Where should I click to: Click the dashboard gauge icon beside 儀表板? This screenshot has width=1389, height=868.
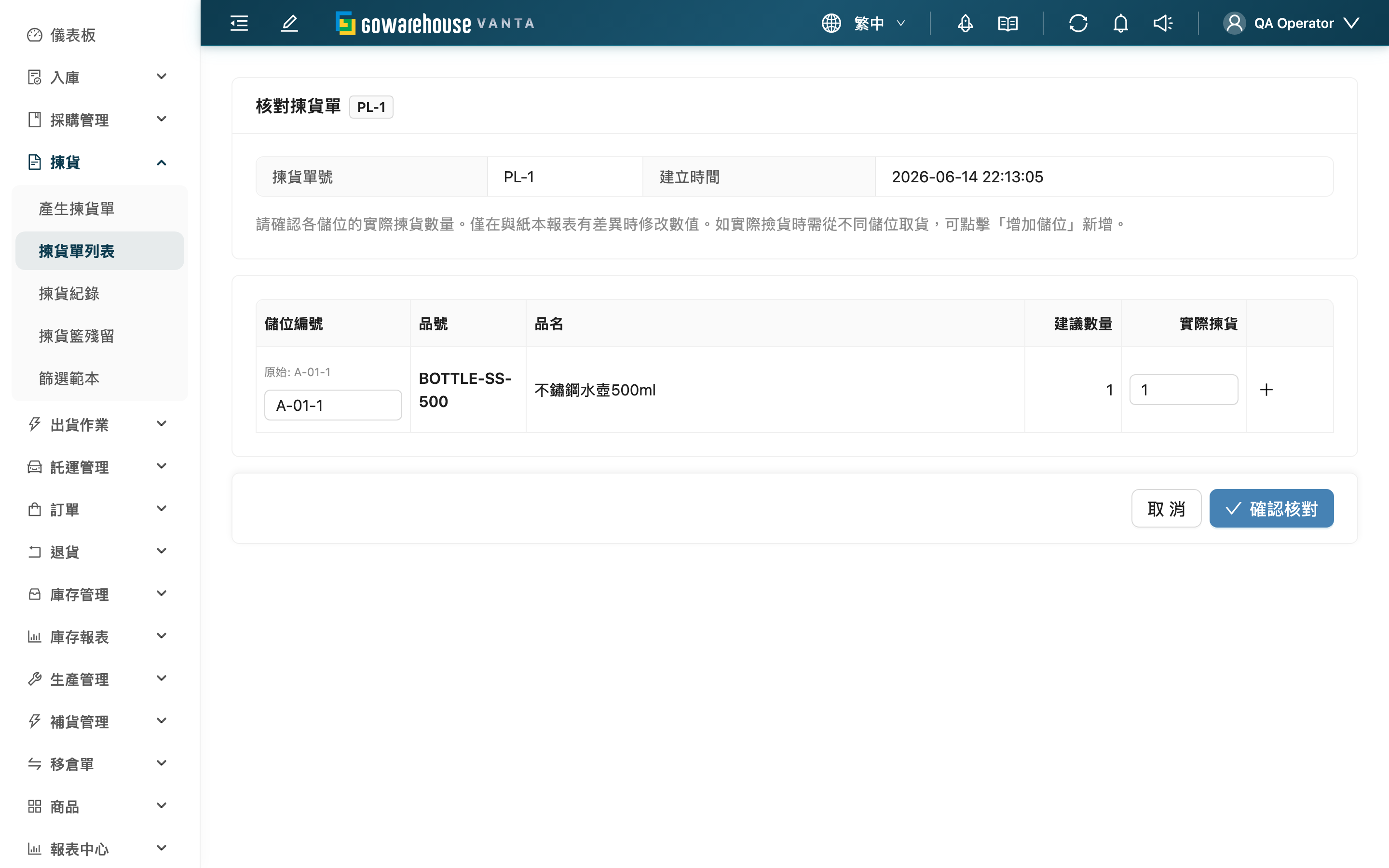pyautogui.click(x=34, y=35)
